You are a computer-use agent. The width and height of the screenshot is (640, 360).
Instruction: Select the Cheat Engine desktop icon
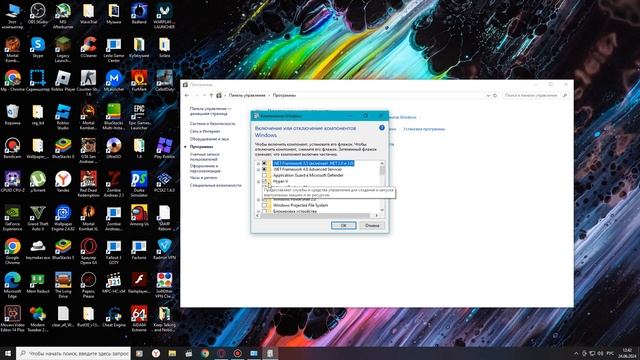coord(113,317)
